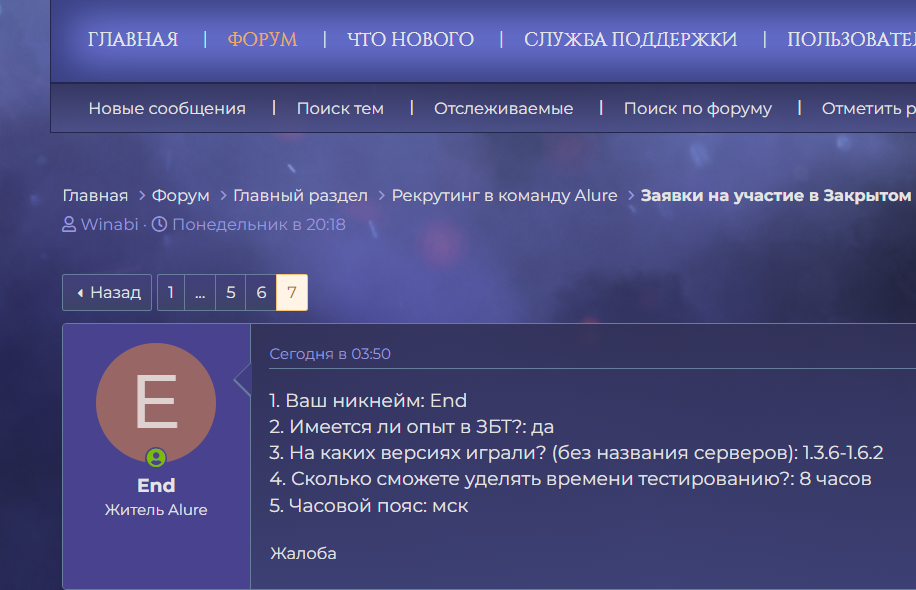Jump to page 6
This screenshot has height=590, width=916.
(261, 293)
